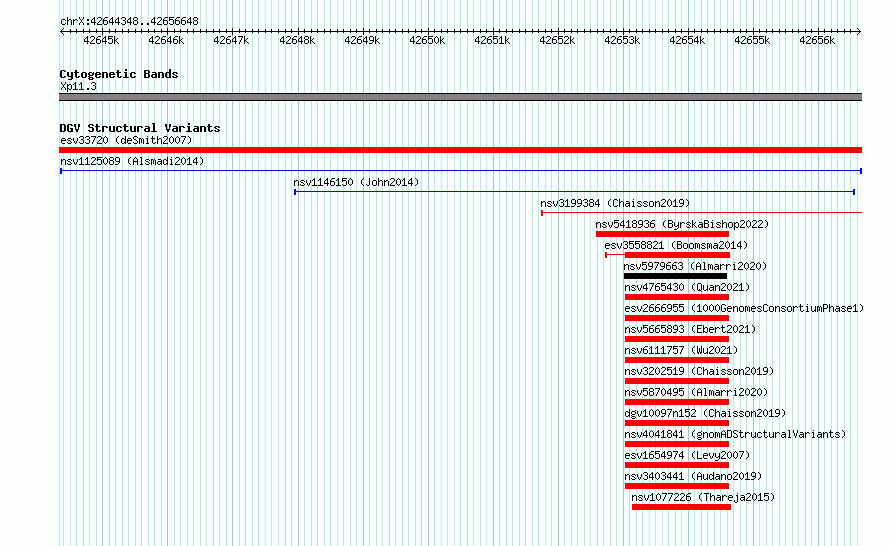Open nsv3199384 (Chaisson2019) label
890x546 pixels.
pyautogui.click(x=615, y=203)
